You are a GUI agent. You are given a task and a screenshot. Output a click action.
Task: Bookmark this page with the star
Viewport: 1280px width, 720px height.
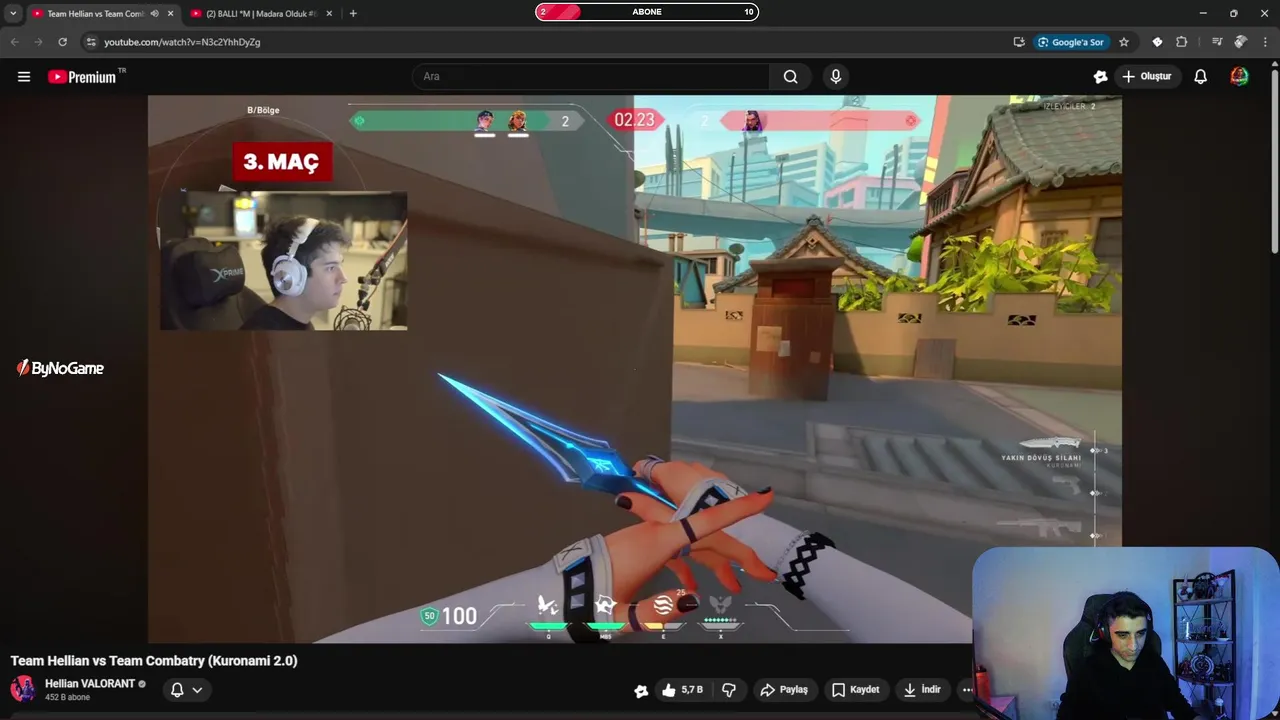coord(1124,42)
